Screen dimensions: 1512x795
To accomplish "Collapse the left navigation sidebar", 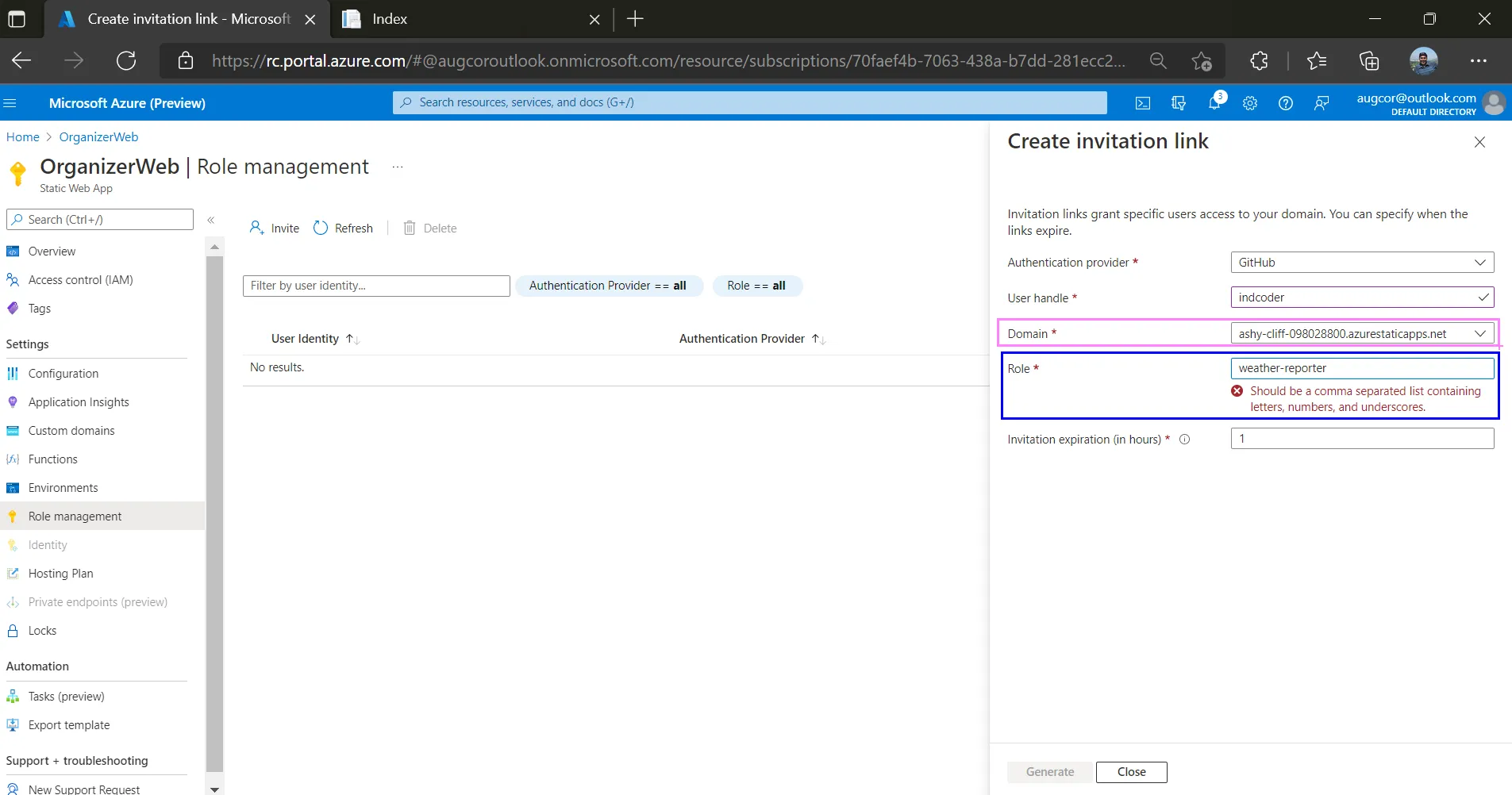I will coord(211,220).
